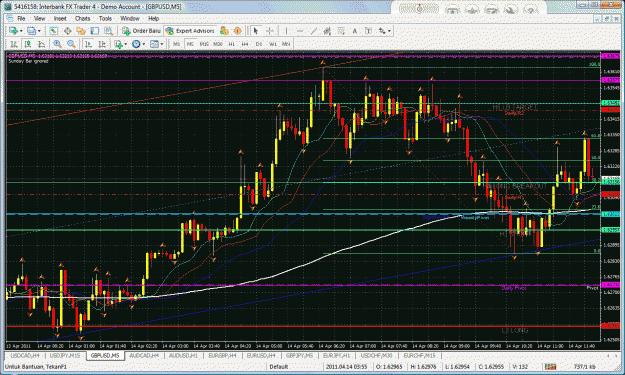Click the New Order button
Image resolution: width=625 pixels, height=375 pixels.
click(x=142, y=31)
